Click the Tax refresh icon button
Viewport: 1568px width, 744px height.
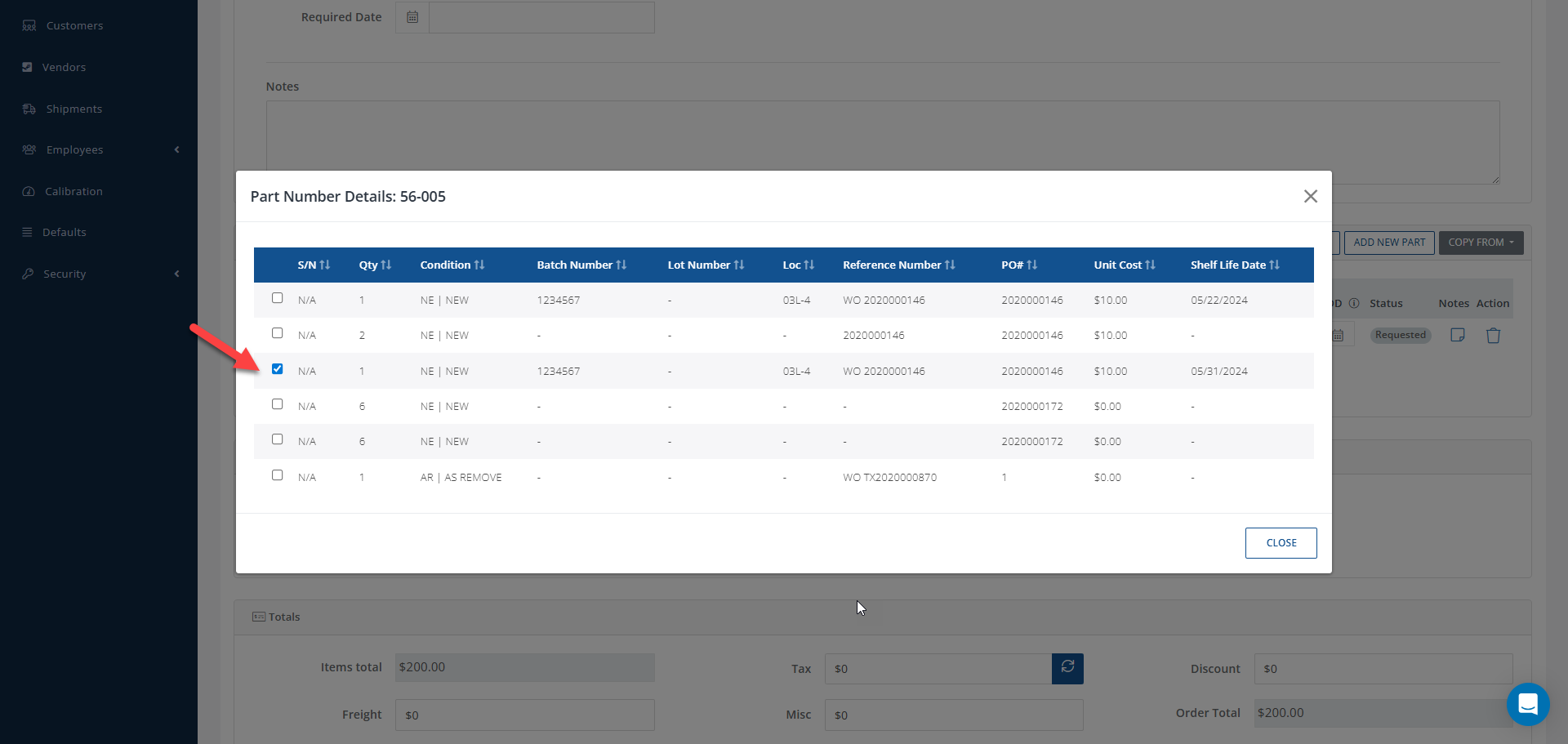click(1067, 668)
